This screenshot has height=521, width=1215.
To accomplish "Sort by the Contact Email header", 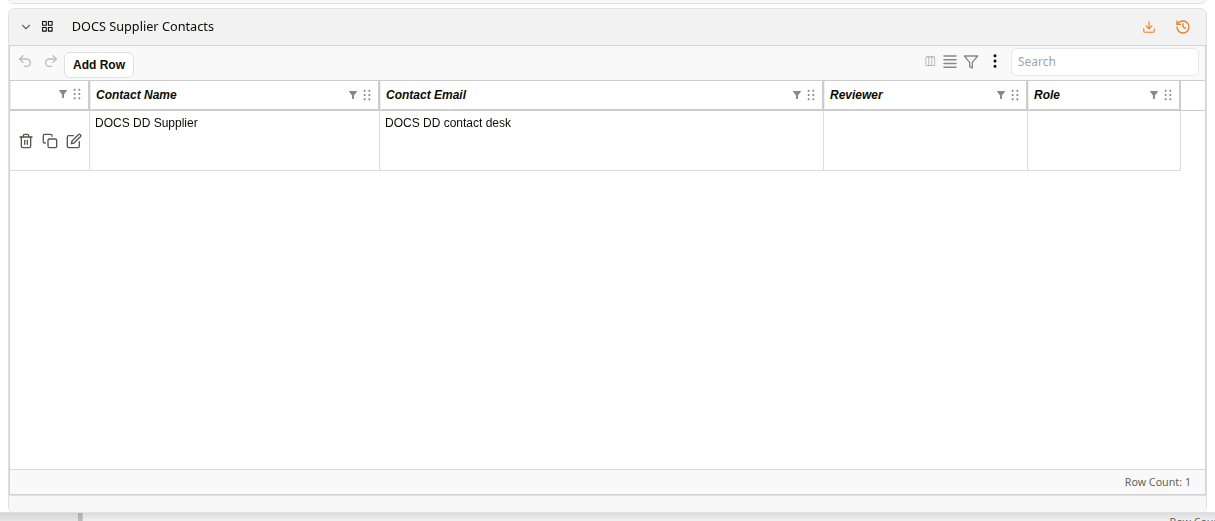I will pyautogui.click(x=426, y=95).
